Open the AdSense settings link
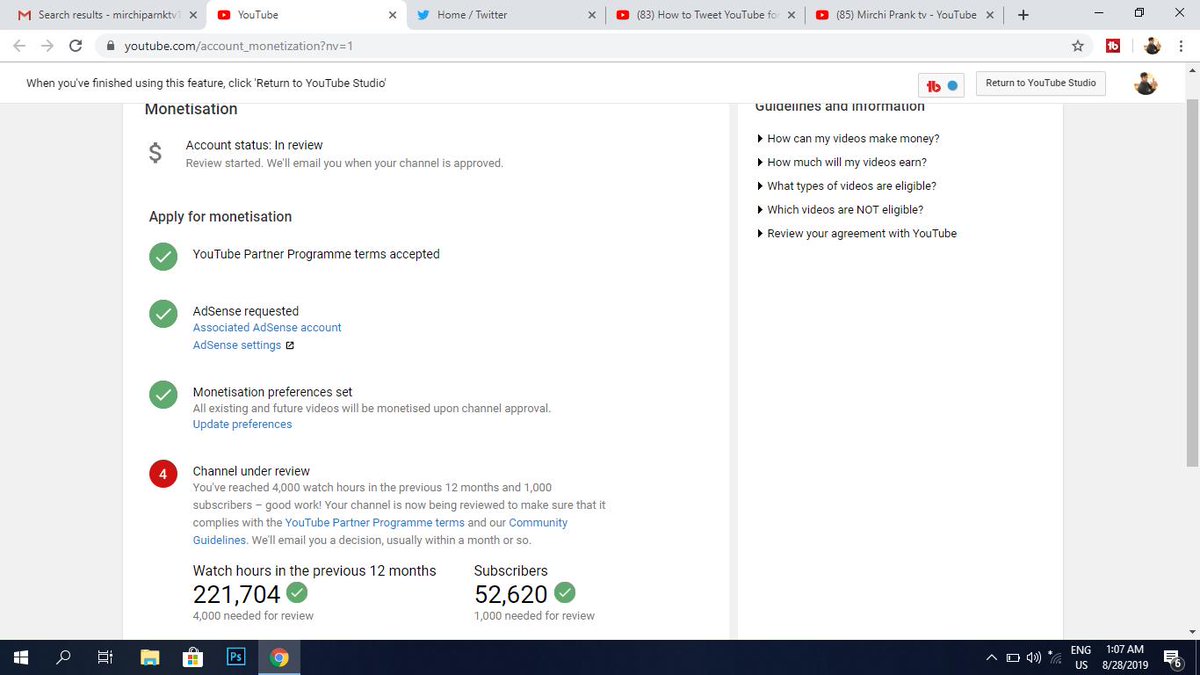This screenshot has width=1200, height=675. pos(237,345)
